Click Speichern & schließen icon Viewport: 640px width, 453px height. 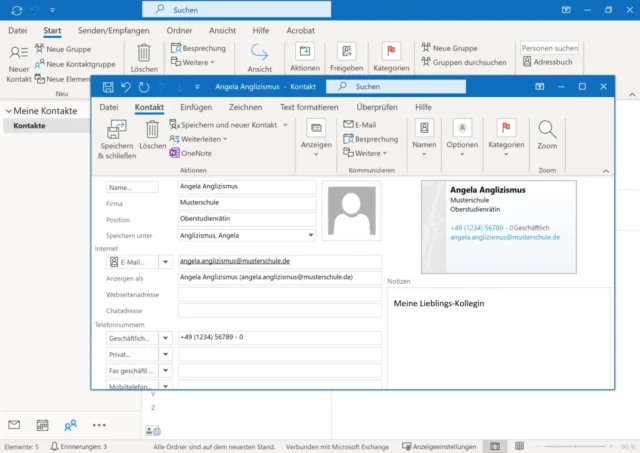pyautogui.click(x=116, y=130)
